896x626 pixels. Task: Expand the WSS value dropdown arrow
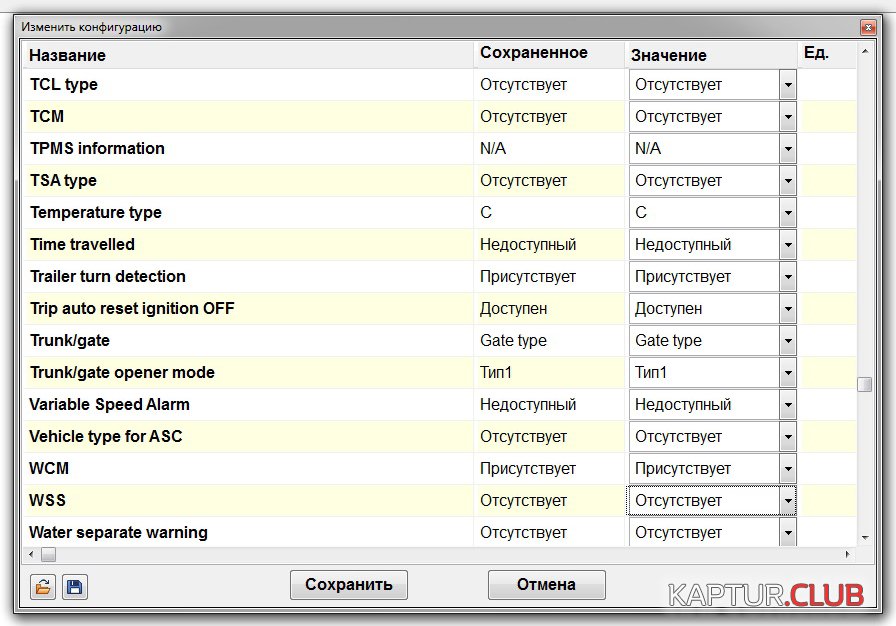(788, 501)
